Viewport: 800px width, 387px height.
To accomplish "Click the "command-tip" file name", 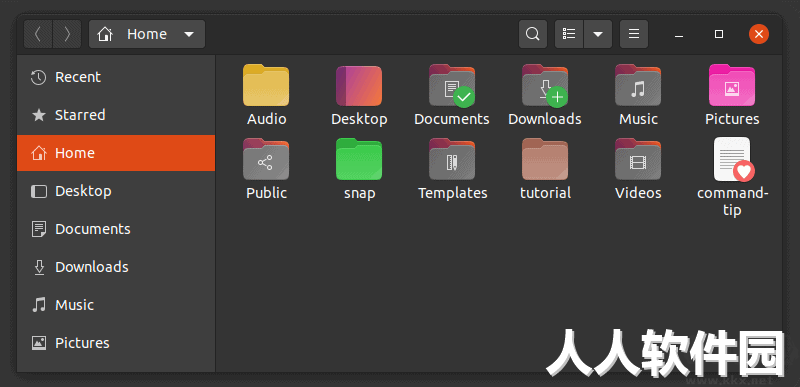I will [x=732, y=201].
